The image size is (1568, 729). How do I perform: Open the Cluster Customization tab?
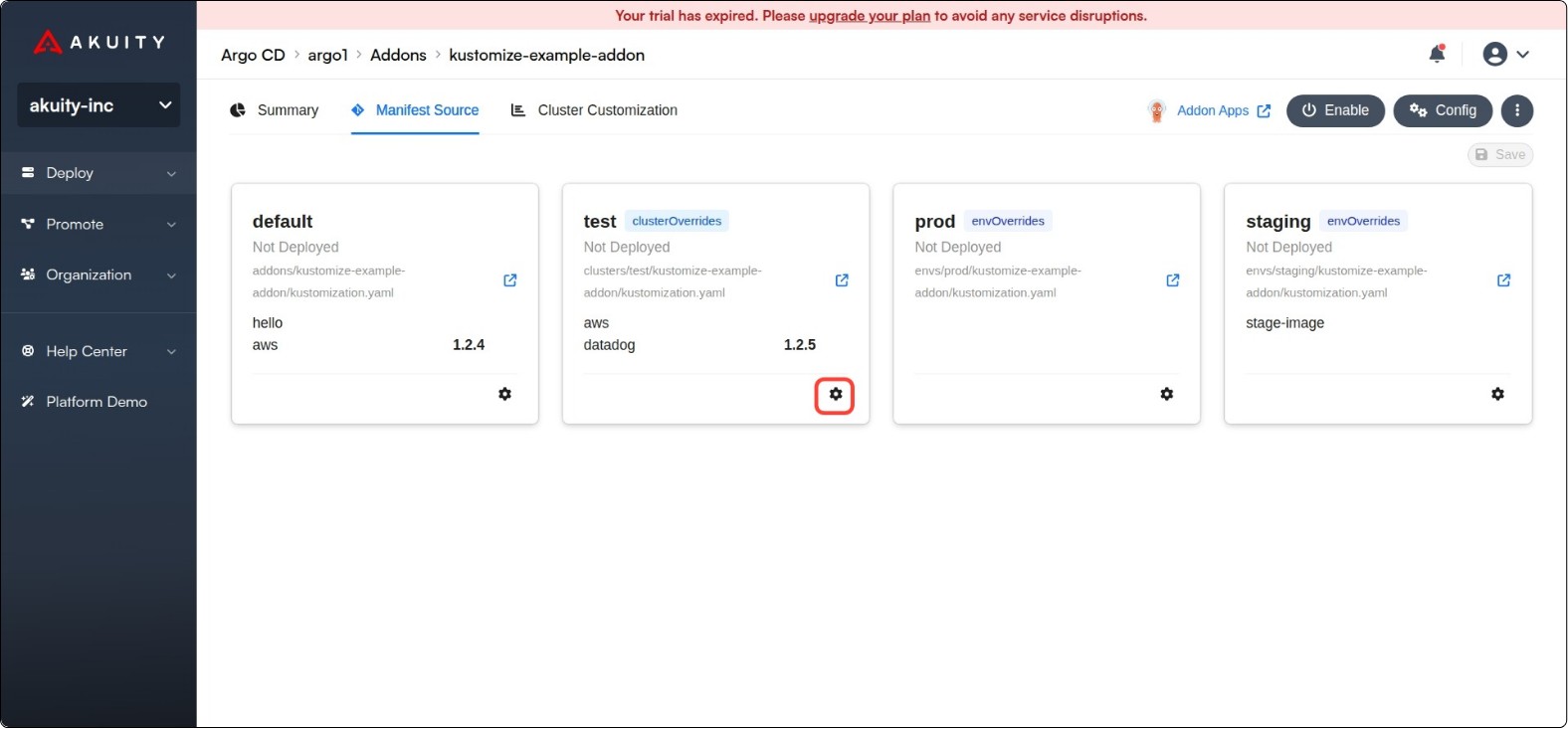594,110
